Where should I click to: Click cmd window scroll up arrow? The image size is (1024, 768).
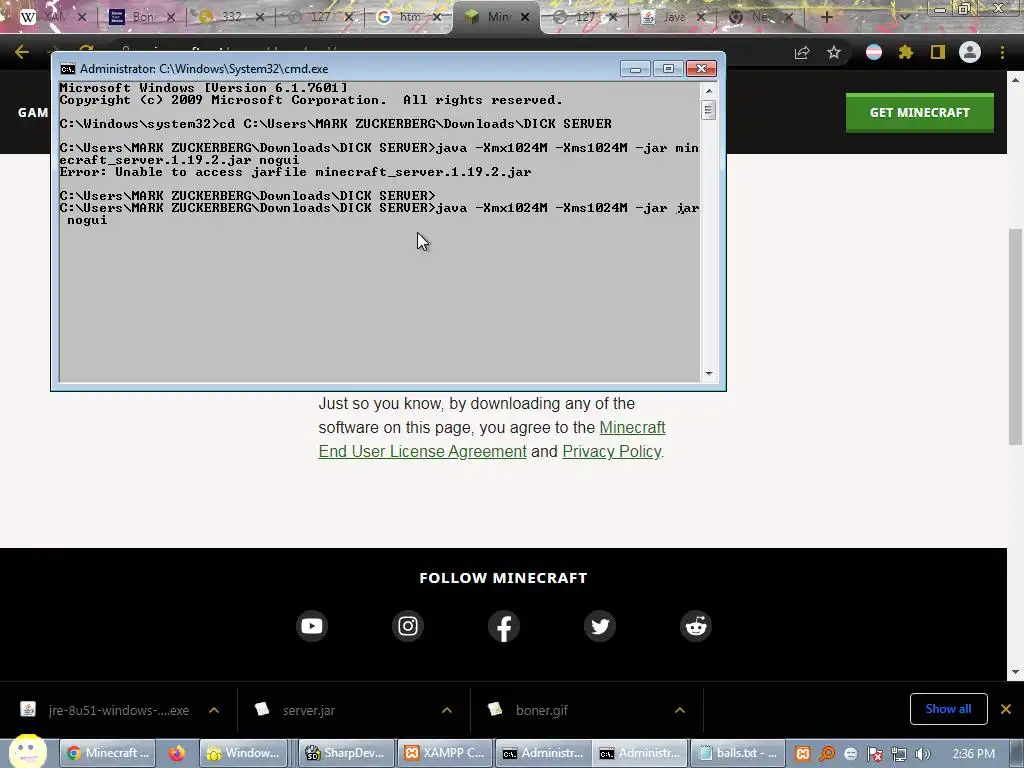point(709,90)
